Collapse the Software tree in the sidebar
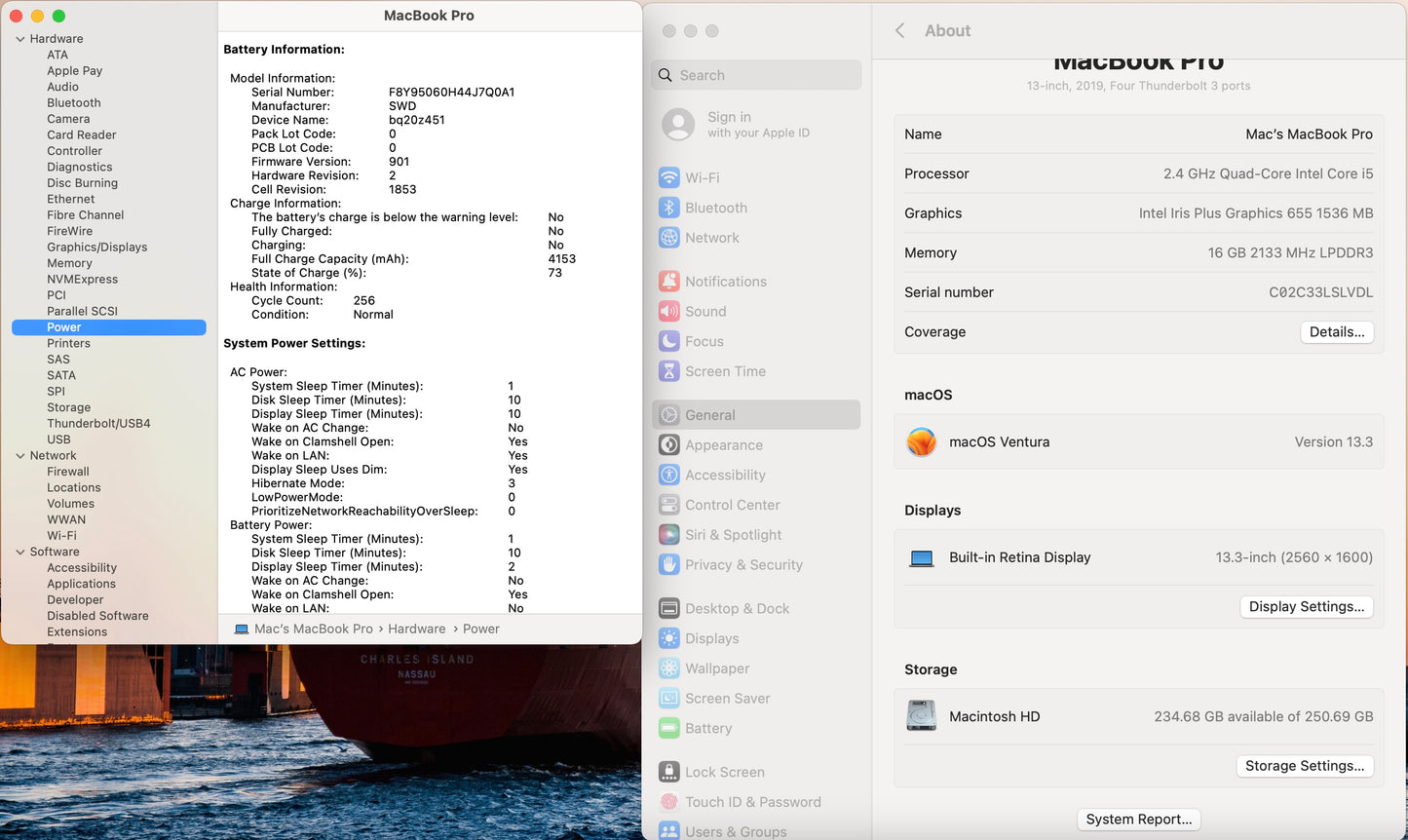This screenshot has height=840, width=1408. pos(20,552)
